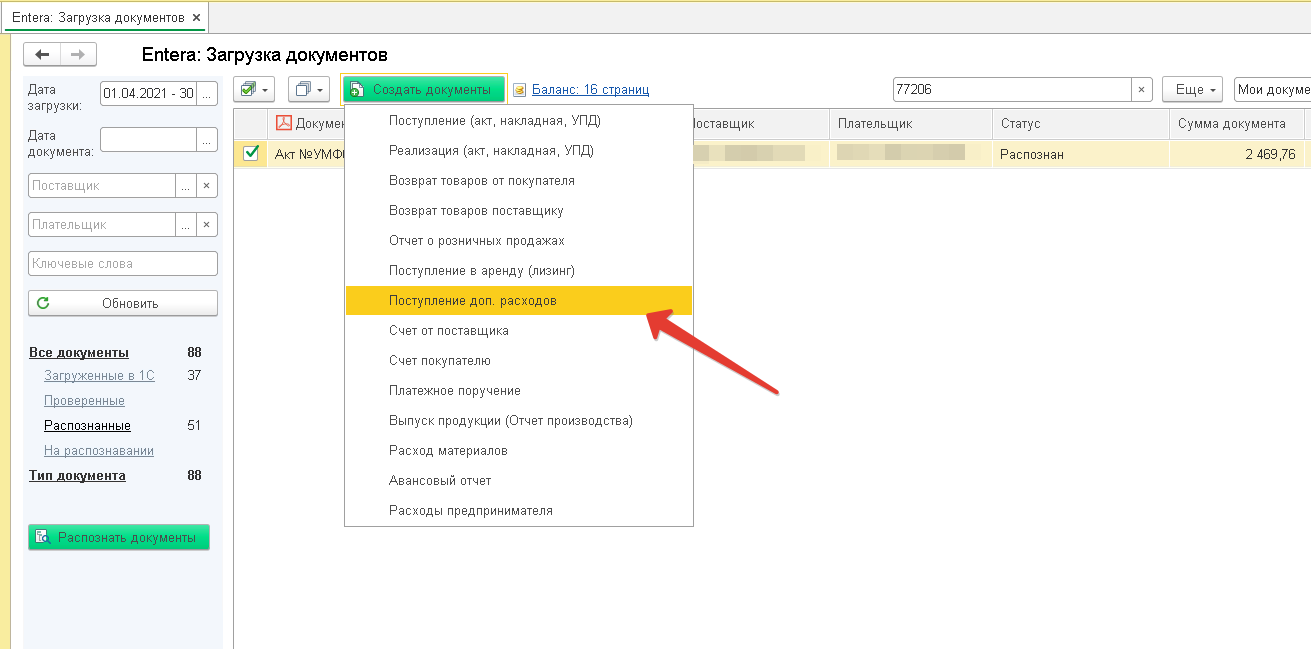
Task: Open period picker for Дата загрузки
Action: point(207,94)
